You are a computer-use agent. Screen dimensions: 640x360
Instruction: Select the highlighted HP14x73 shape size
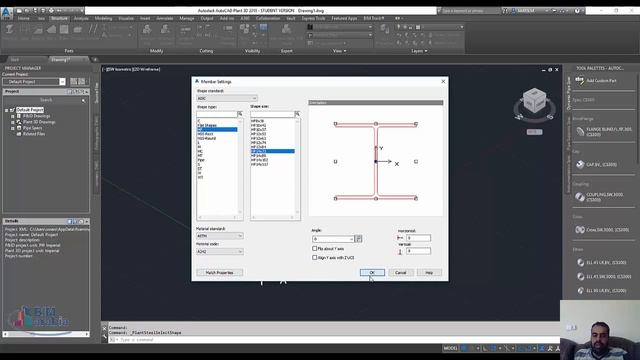[x=273, y=151]
